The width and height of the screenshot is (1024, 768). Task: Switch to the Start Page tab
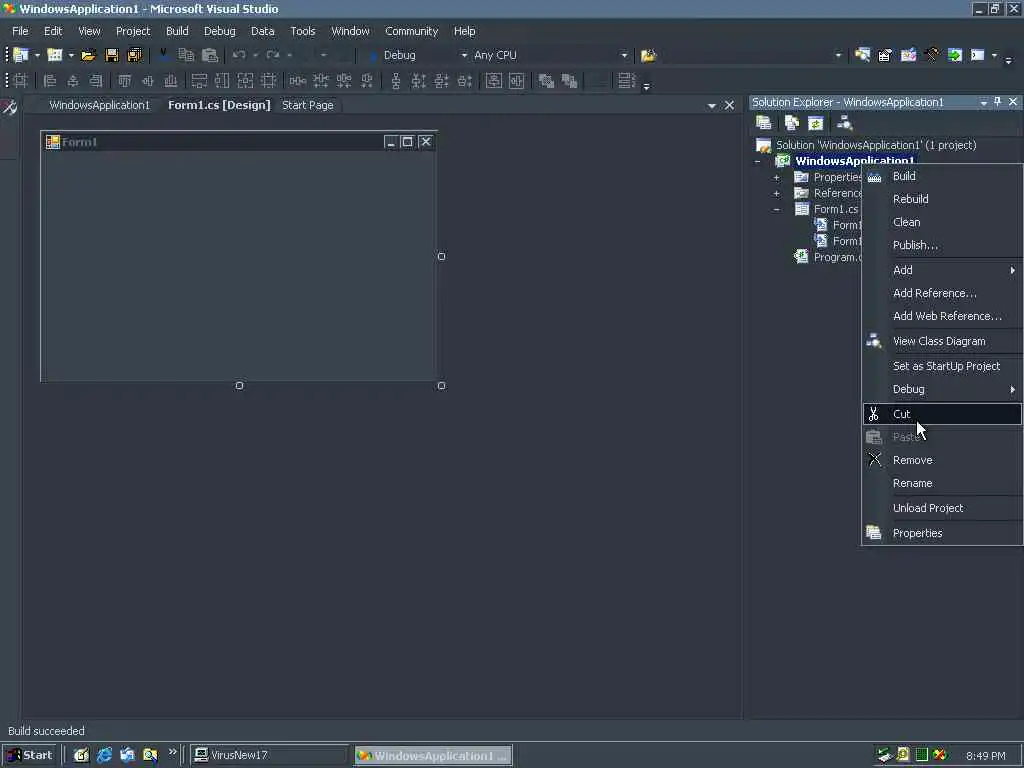pyautogui.click(x=308, y=105)
